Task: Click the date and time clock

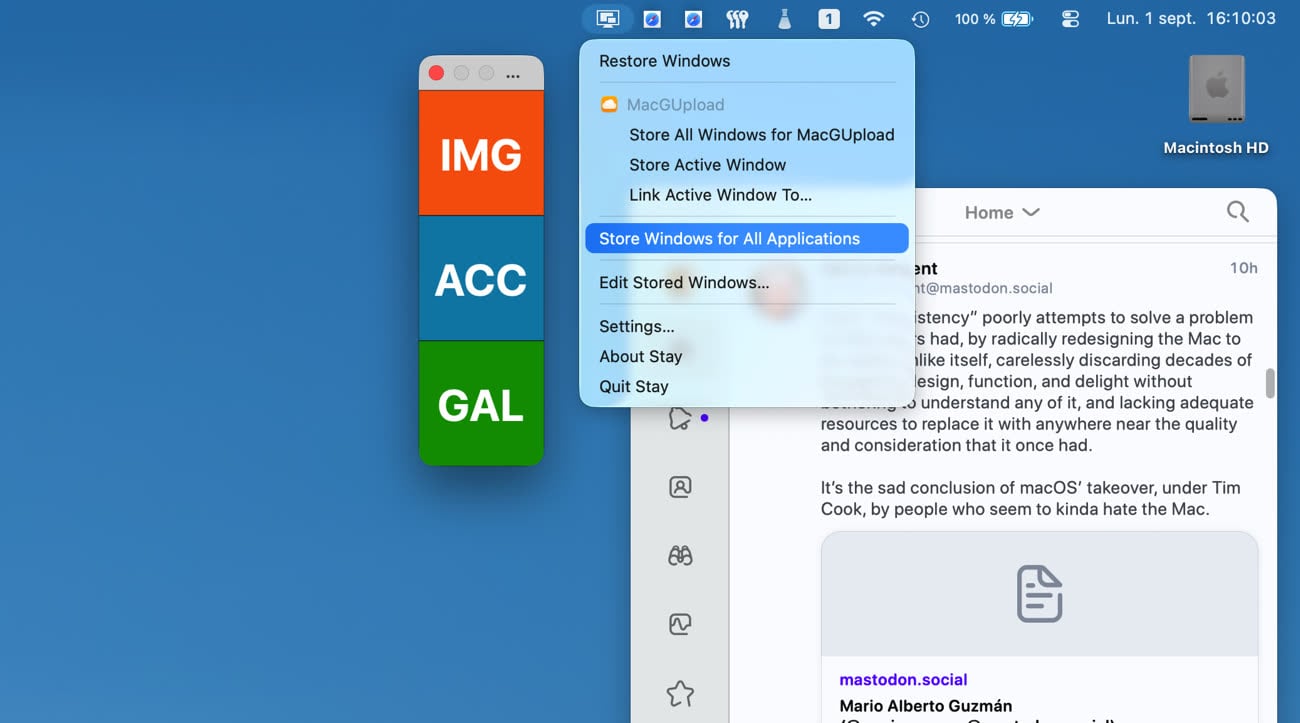Action: pos(1191,19)
